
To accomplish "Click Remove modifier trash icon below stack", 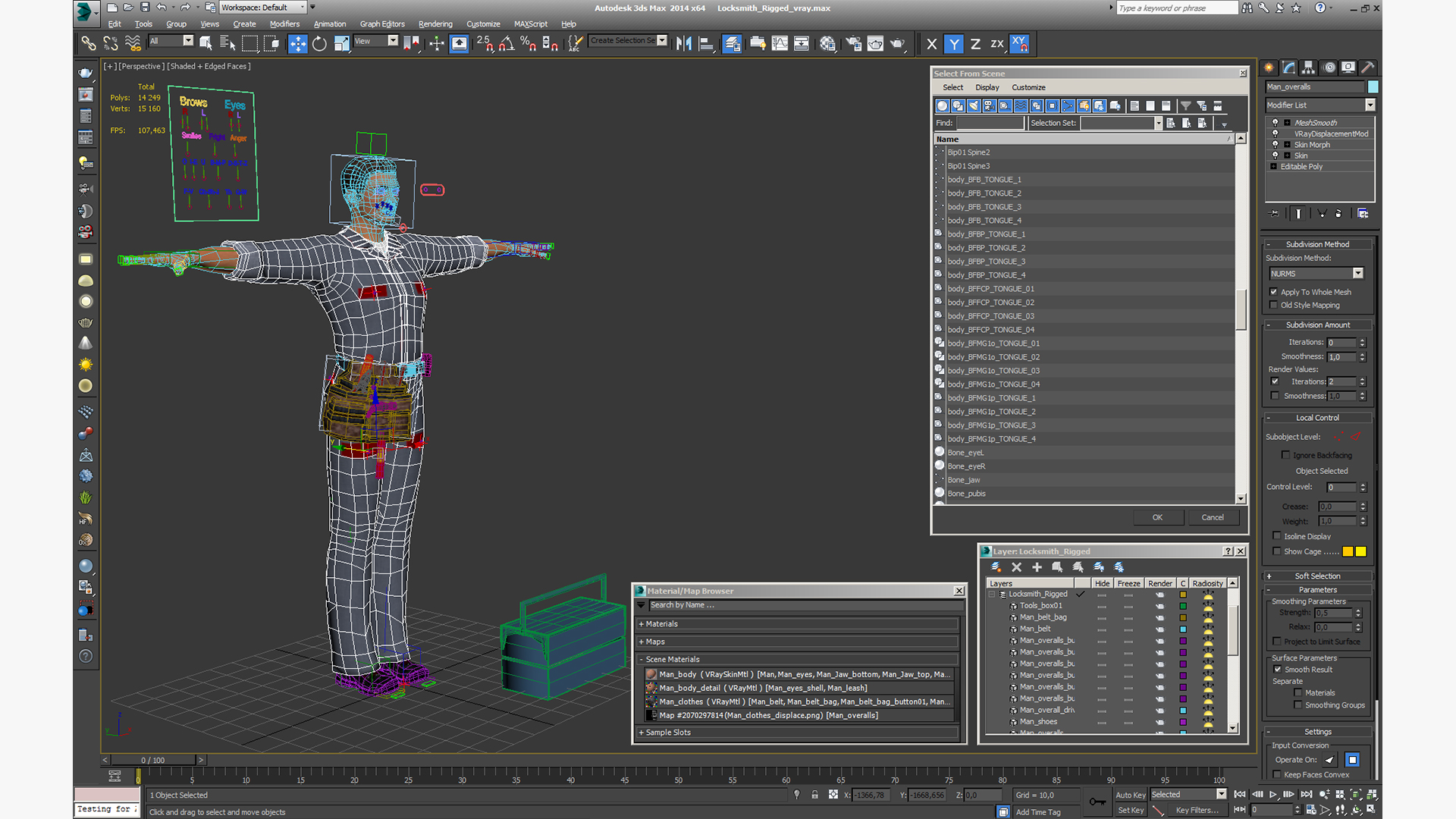I will pos(1338,214).
